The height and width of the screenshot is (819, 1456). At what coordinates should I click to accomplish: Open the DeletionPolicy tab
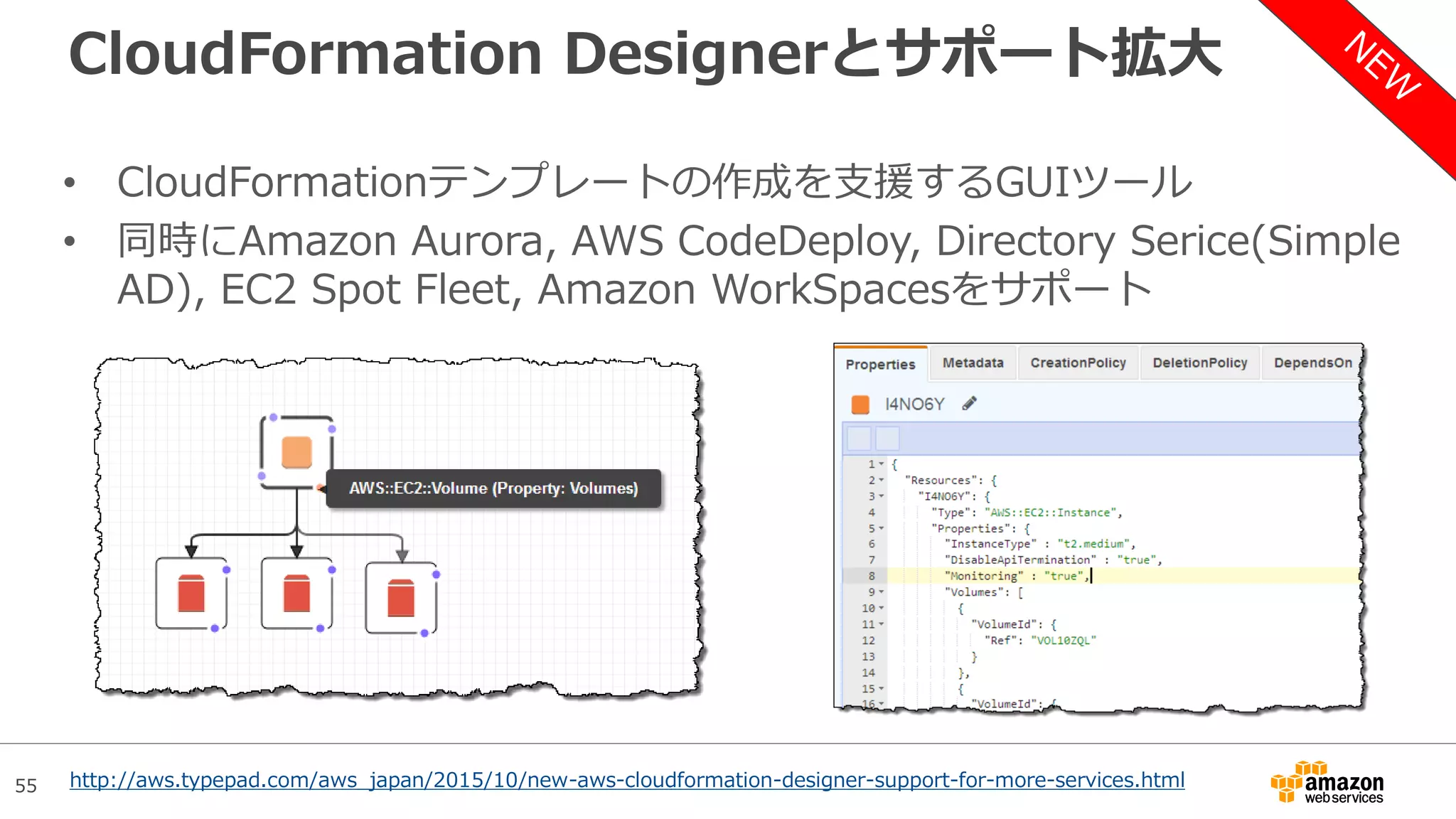point(1199,363)
